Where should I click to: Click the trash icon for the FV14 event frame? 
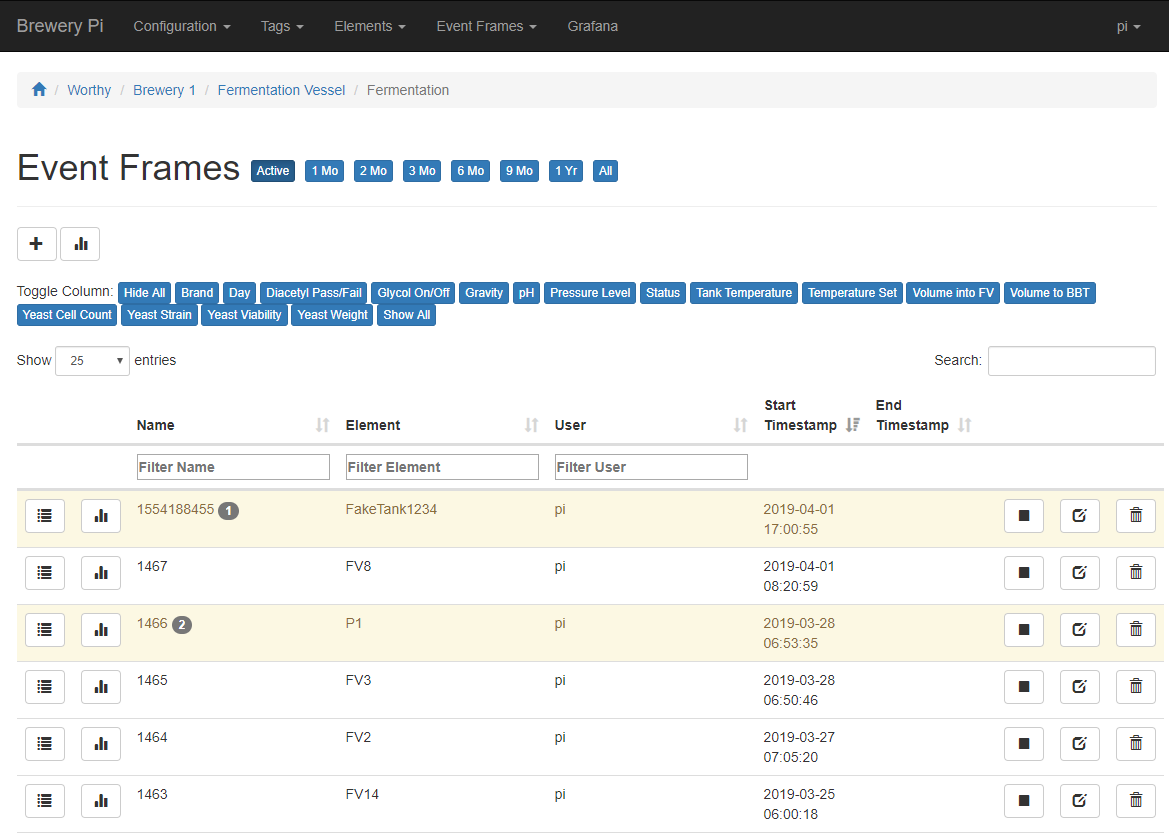pos(1135,800)
